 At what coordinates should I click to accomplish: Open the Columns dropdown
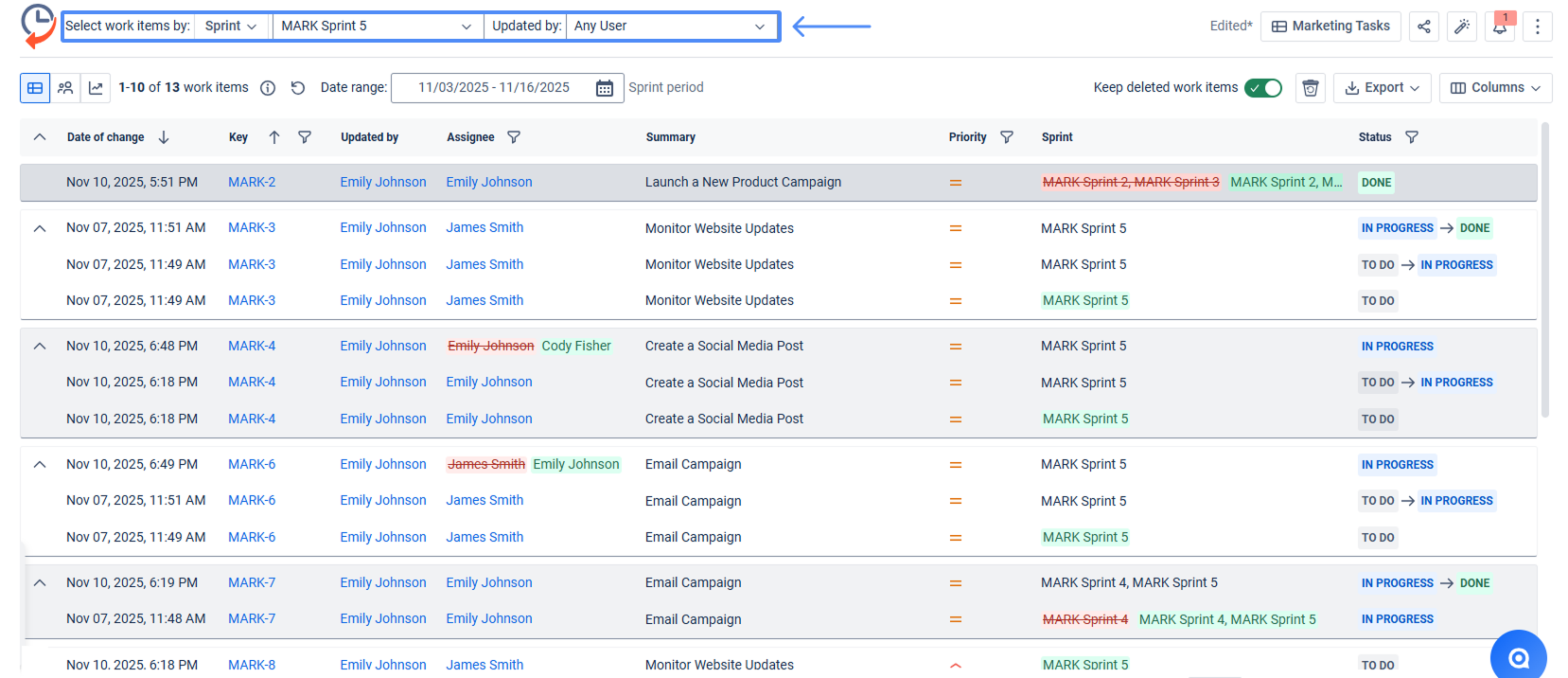(x=1496, y=88)
